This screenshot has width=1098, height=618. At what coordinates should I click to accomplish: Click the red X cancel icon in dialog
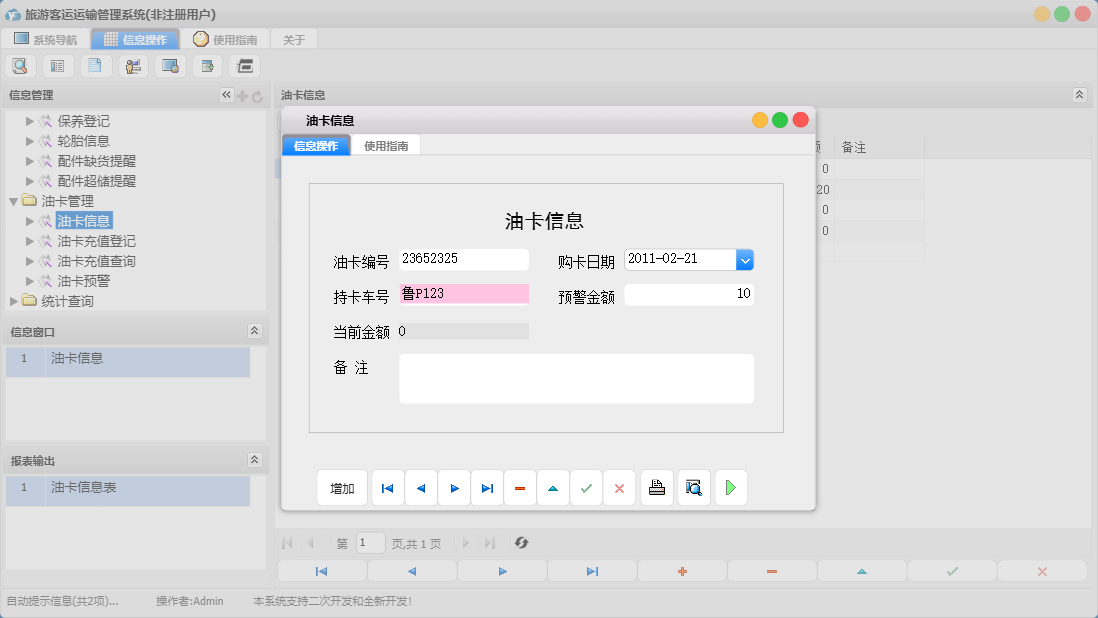click(619, 487)
